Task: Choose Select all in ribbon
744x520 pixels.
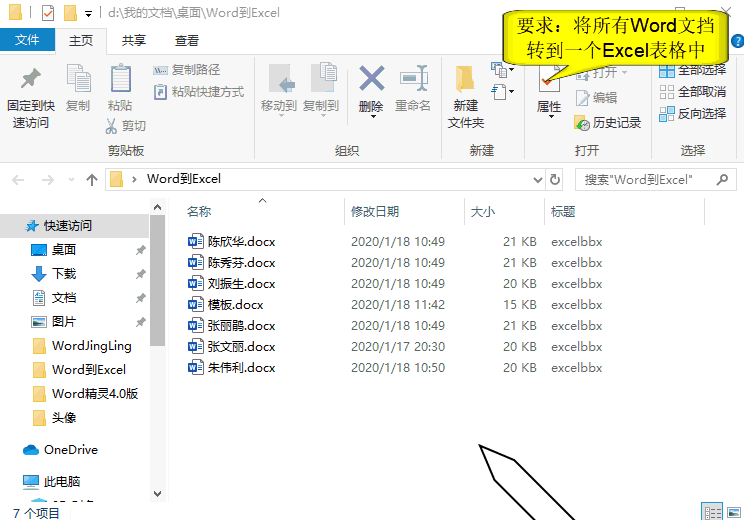Action: pos(692,70)
